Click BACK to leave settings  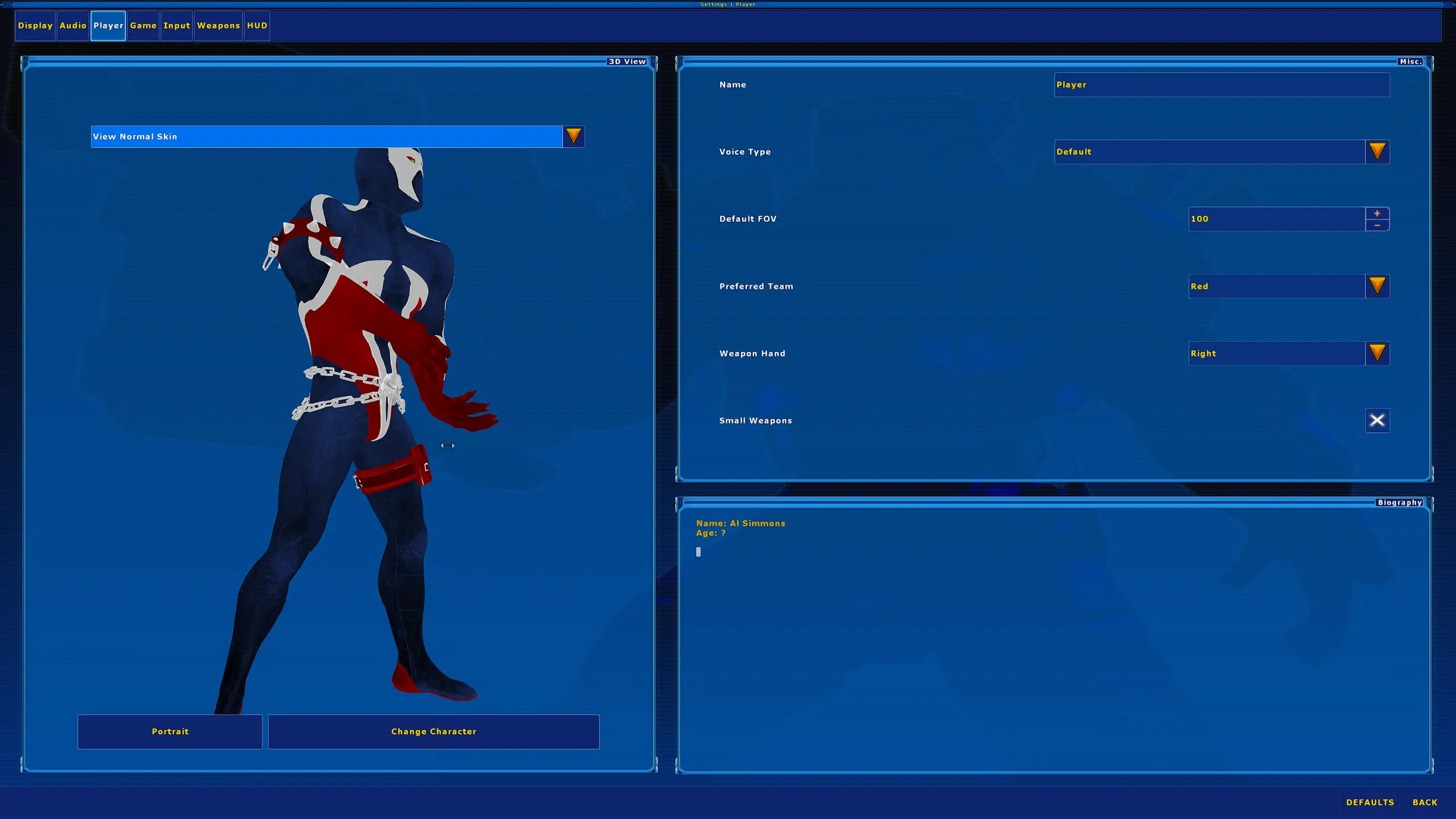pyautogui.click(x=1425, y=802)
